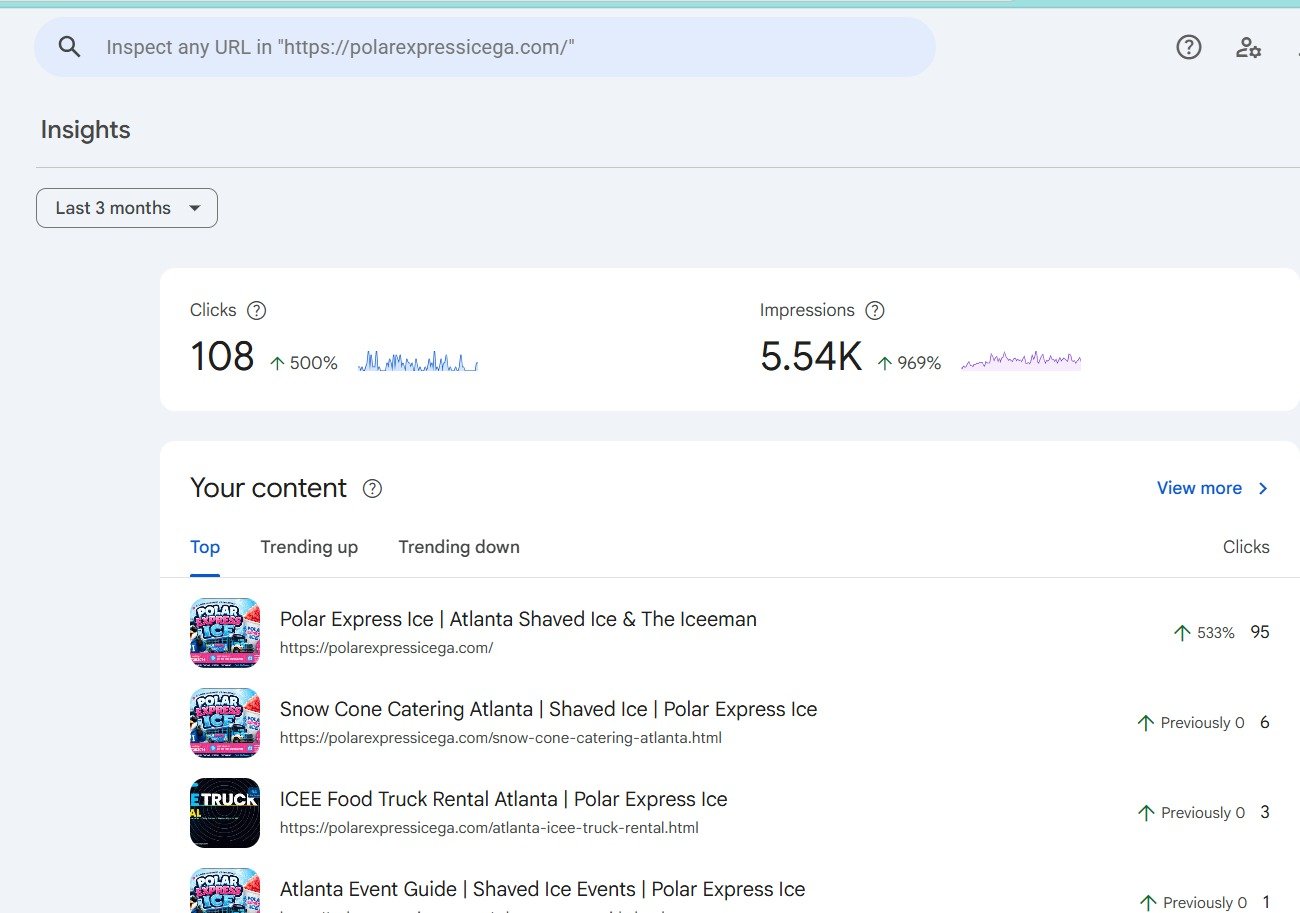Show help info for Impressions metric
This screenshot has height=913, width=1300.
[875, 310]
